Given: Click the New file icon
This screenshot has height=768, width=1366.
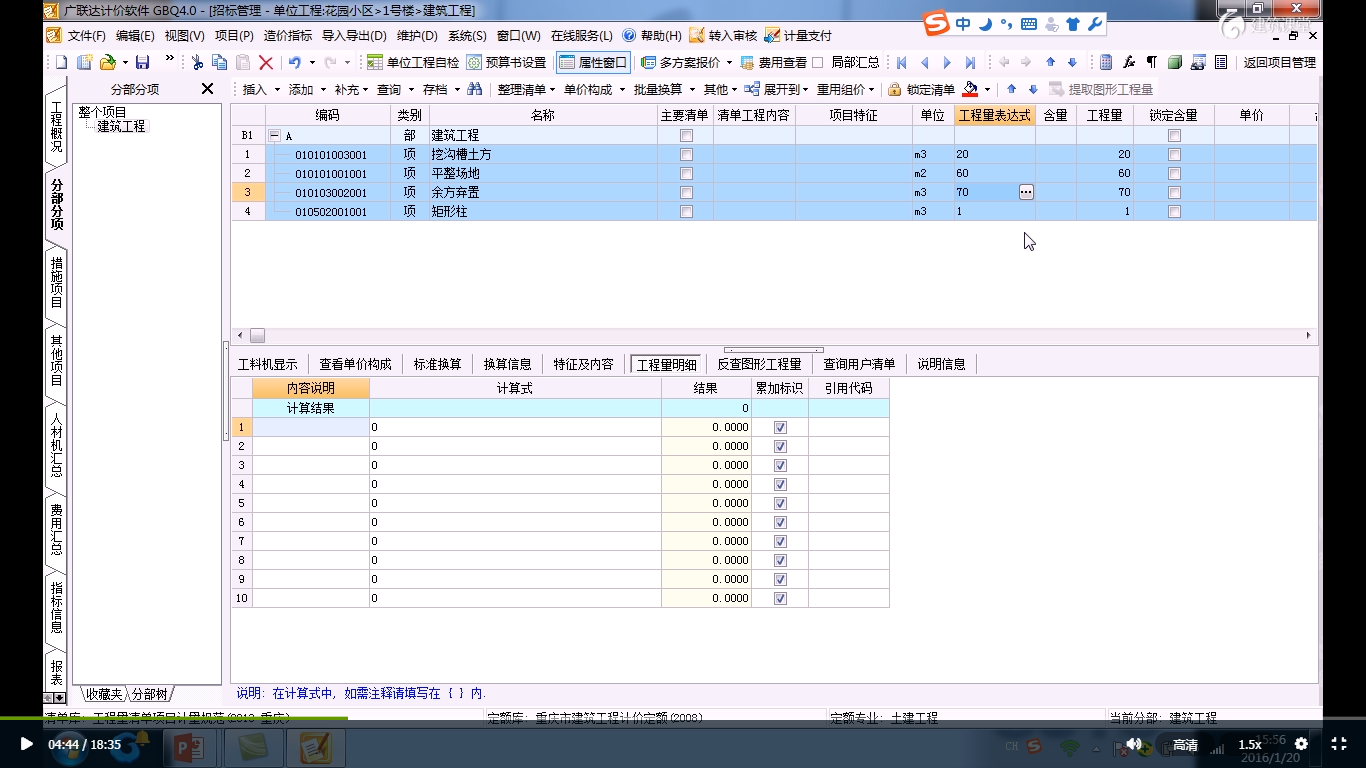Looking at the screenshot, I should point(62,62).
